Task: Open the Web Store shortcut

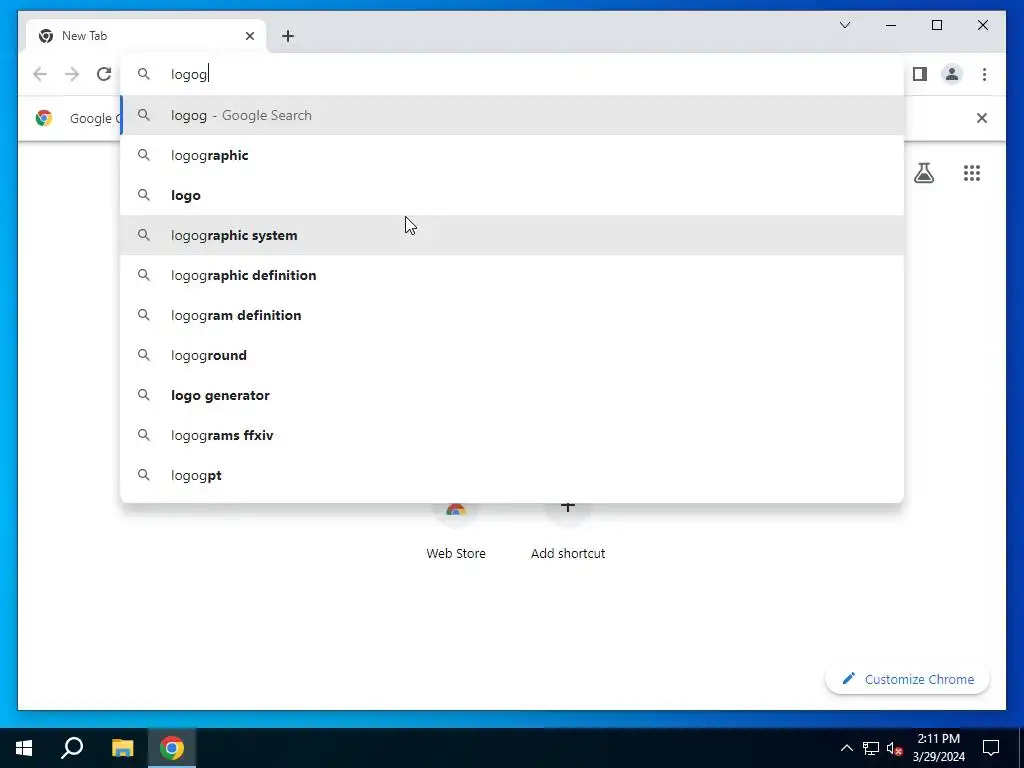Action: coord(456,532)
